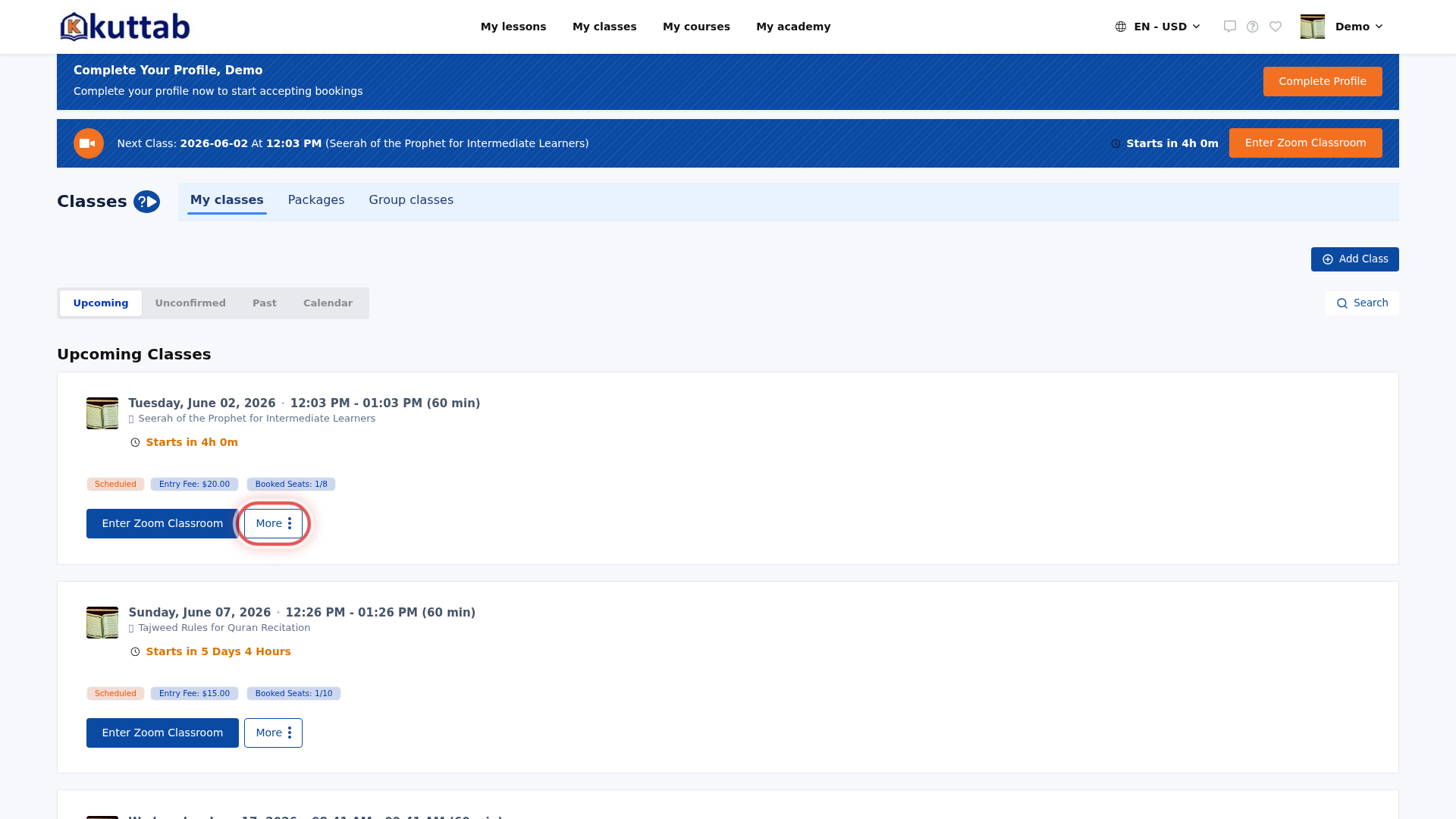
Task: Show Past classes
Action: [265, 303]
